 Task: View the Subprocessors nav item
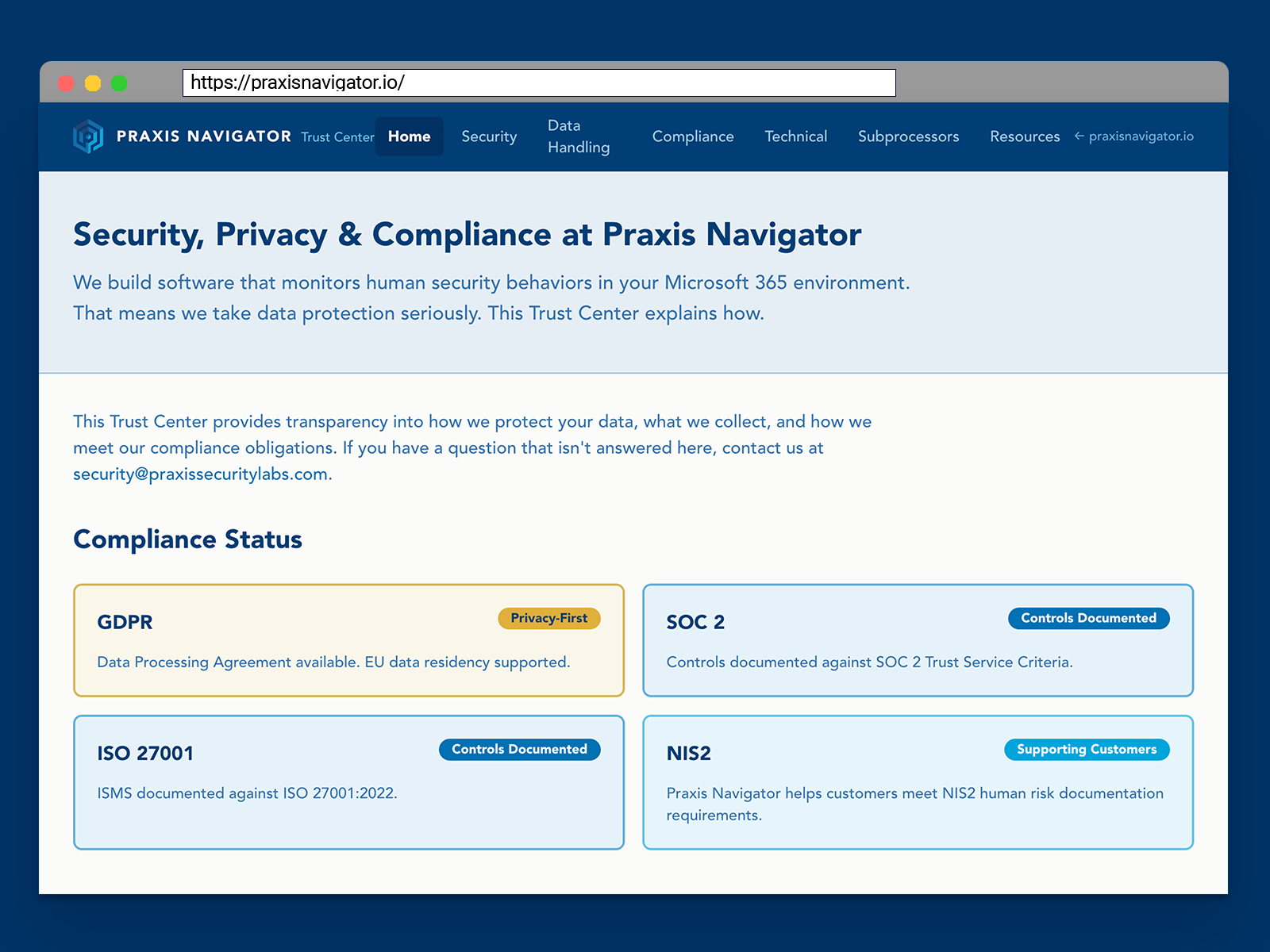(x=908, y=136)
